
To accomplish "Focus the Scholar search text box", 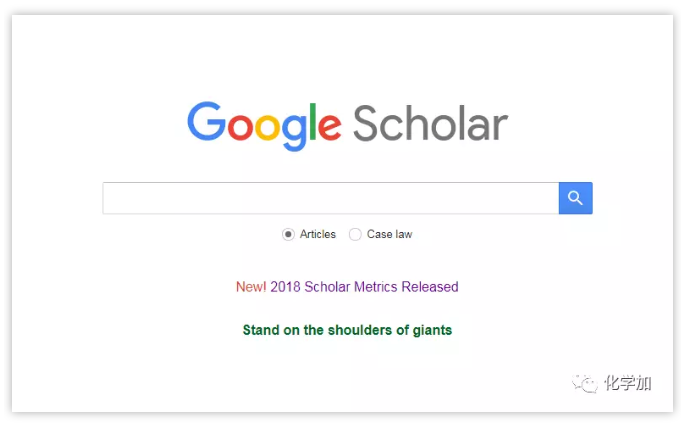I will click(x=330, y=198).
